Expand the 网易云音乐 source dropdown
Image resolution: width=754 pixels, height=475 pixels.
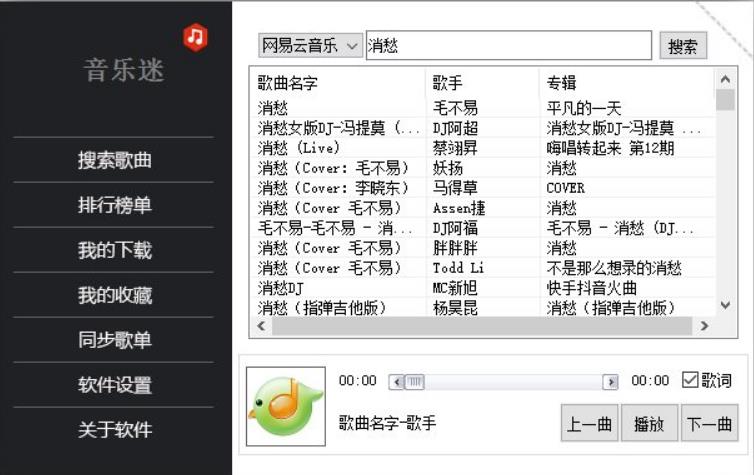coord(310,46)
